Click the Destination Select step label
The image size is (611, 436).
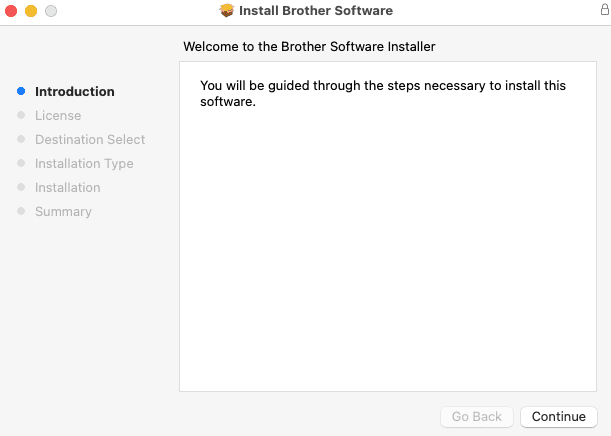[90, 140]
